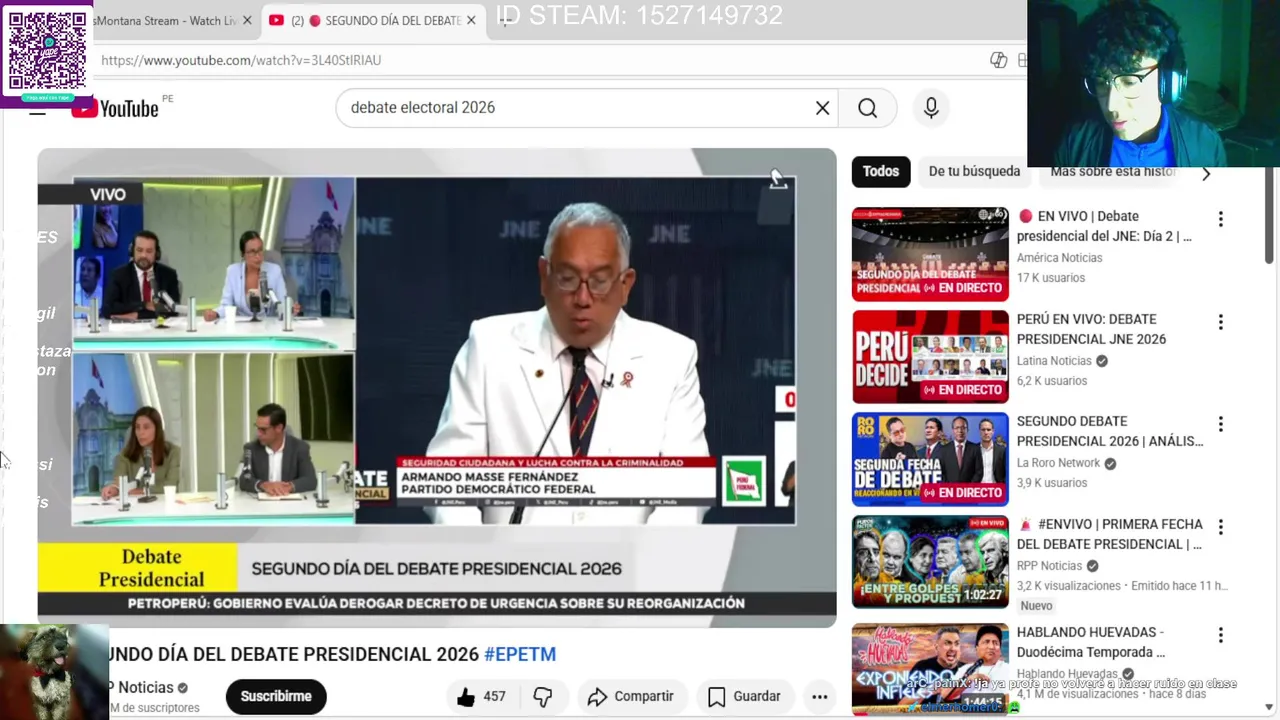The height and width of the screenshot is (720, 1280).
Task: Open América Noticias debate thumbnail
Action: (930, 254)
